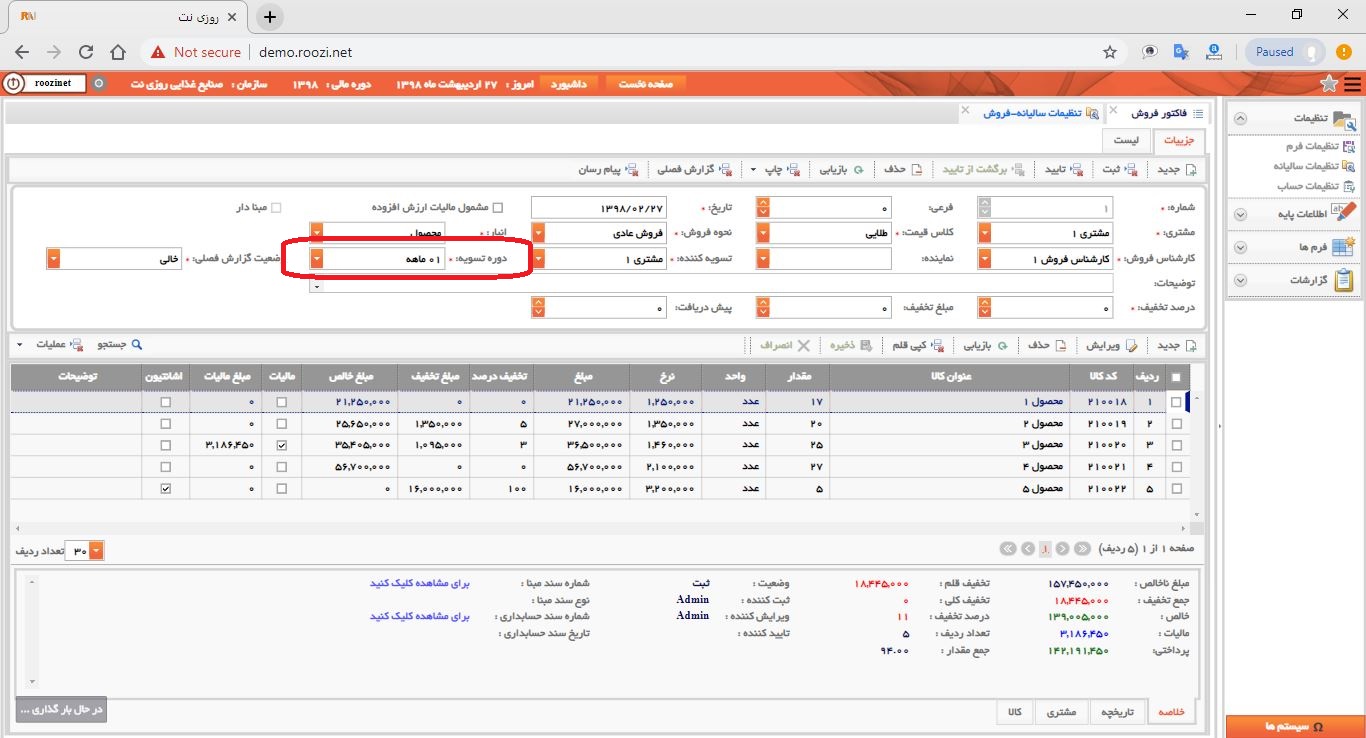Click the عملیات operations icon
The height and width of the screenshot is (738, 1366).
(x=76, y=344)
